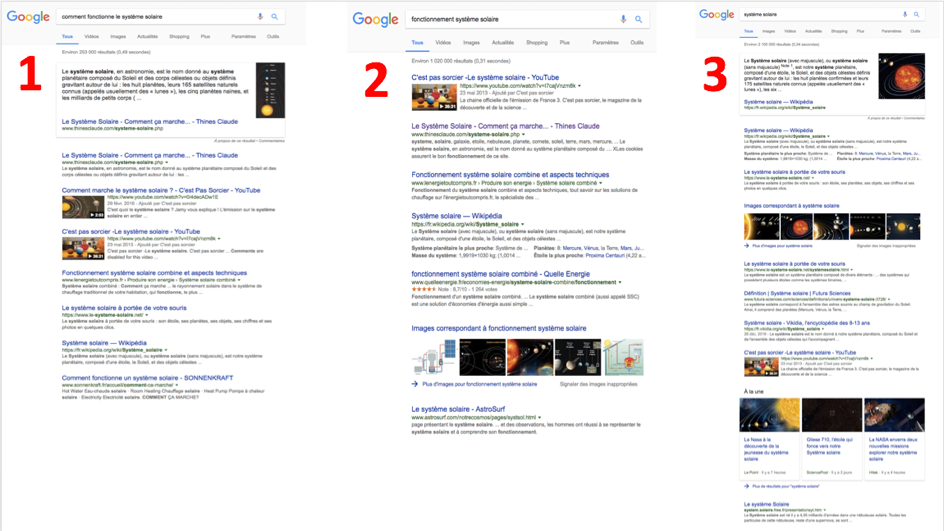Select the Shopping tab in panel 2
The width and height of the screenshot is (944, 531).
[537, 43]
